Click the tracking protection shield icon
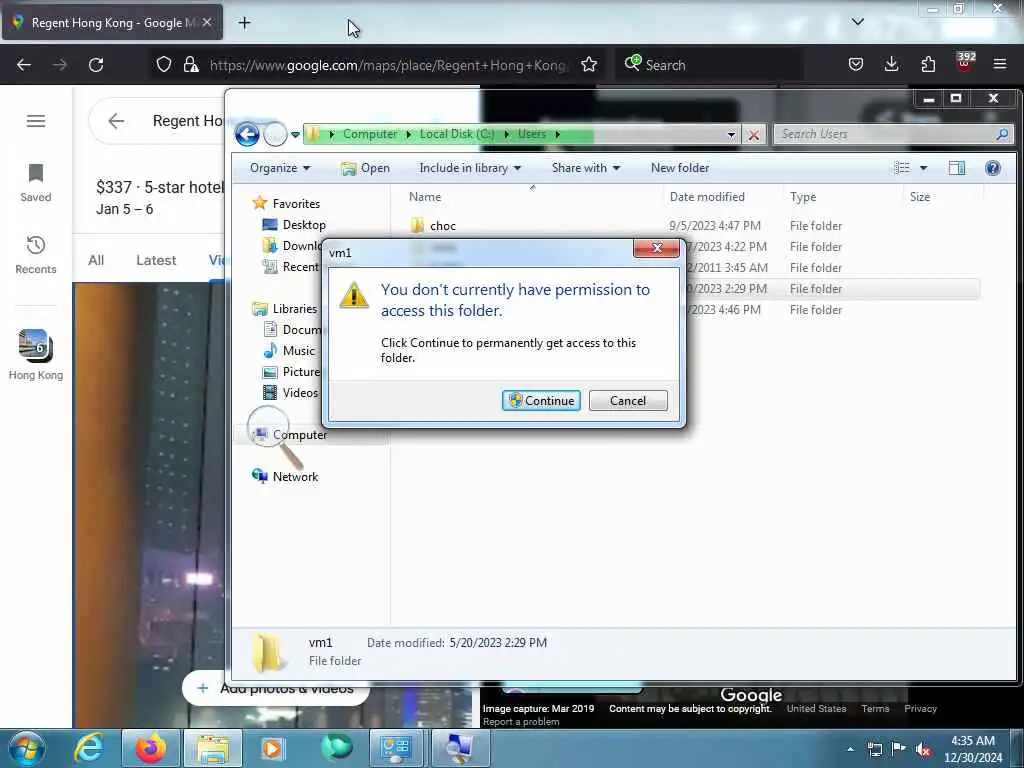The image size is (1024, 768). tap(164, 65)
